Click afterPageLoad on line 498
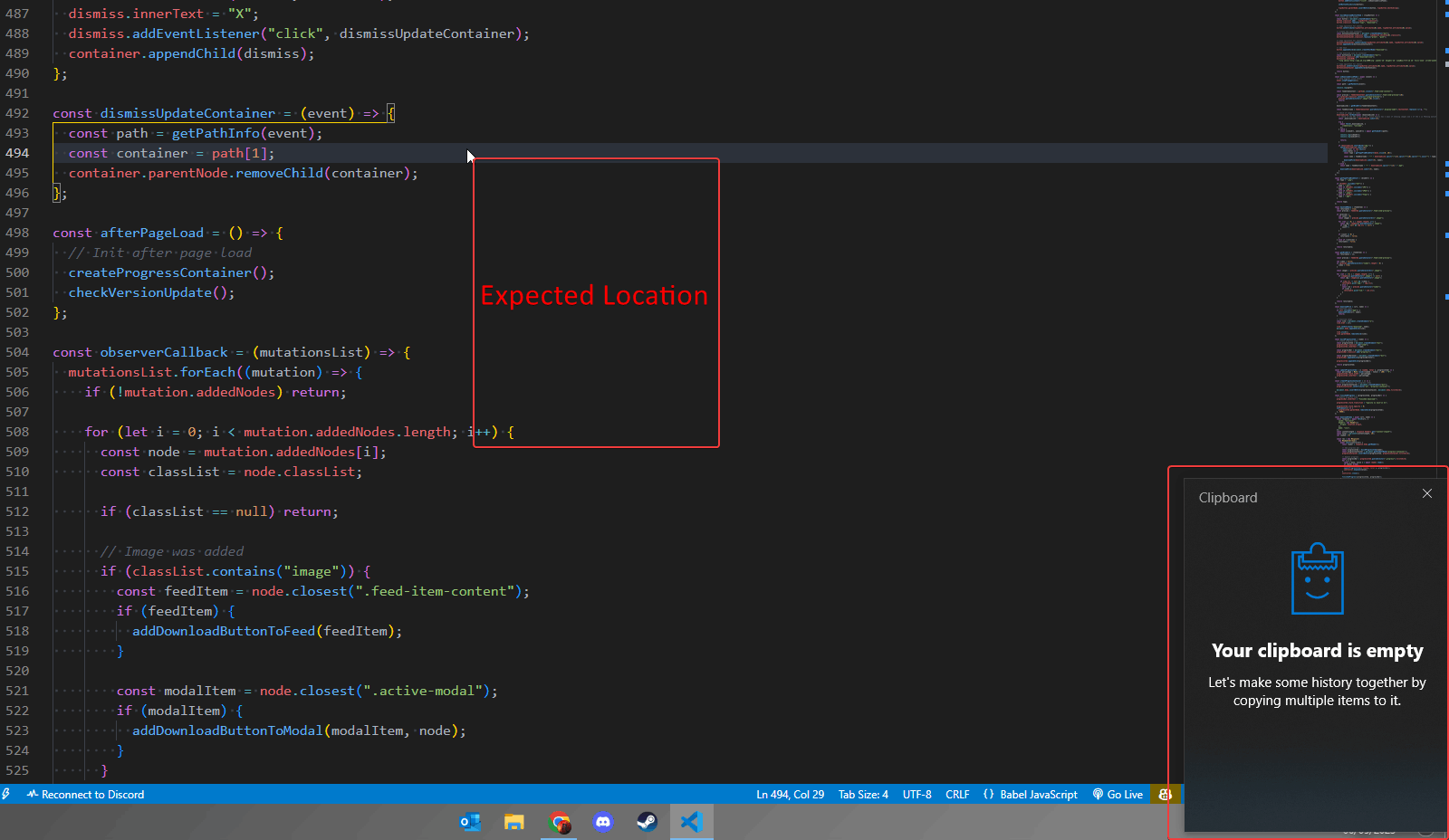1449x840 pixels. (152, 233)
